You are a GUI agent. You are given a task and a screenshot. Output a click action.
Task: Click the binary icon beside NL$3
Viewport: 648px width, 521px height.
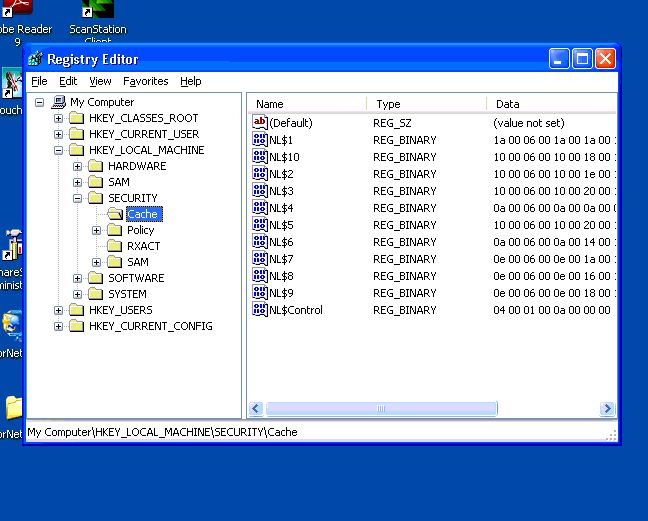[x=260, y=190]
